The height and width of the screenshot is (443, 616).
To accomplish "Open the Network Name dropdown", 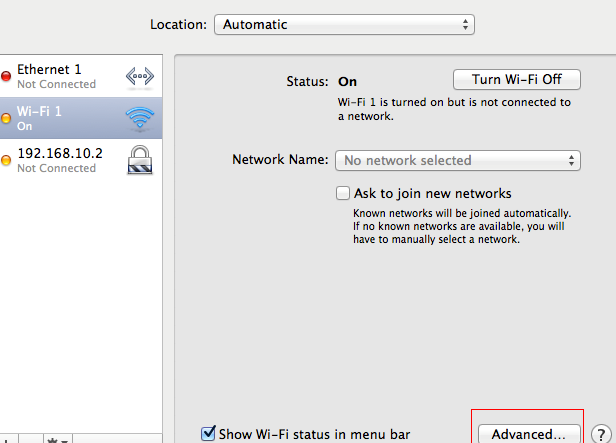I will click(x=458, y=160).
